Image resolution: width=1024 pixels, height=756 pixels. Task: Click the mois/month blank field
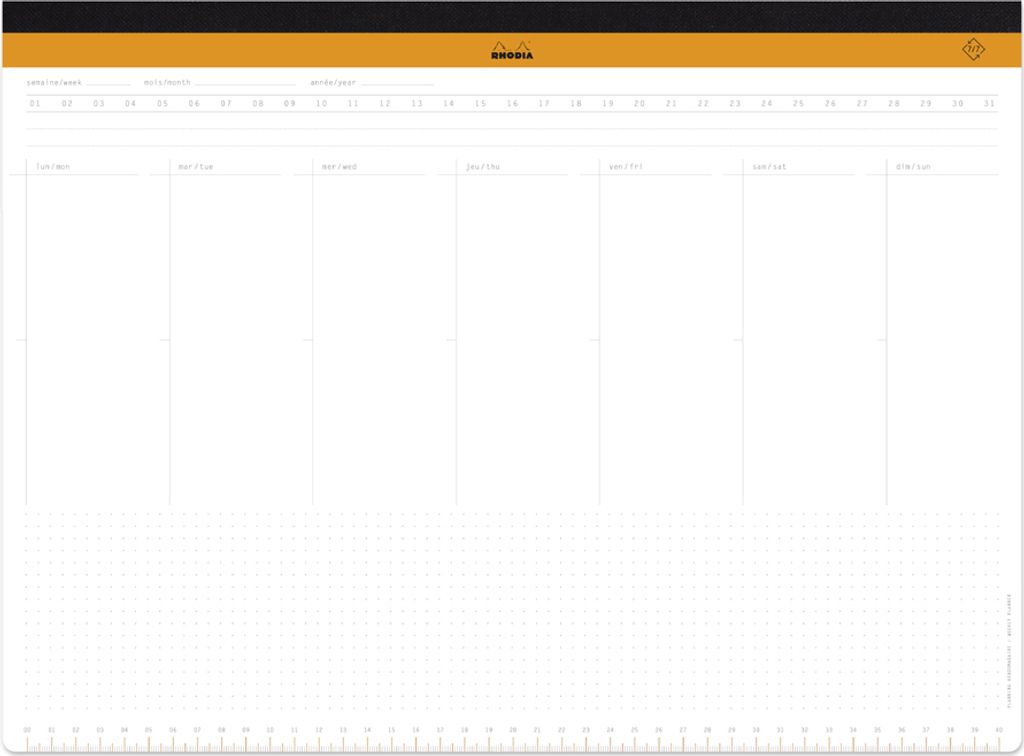pos(245,83)
